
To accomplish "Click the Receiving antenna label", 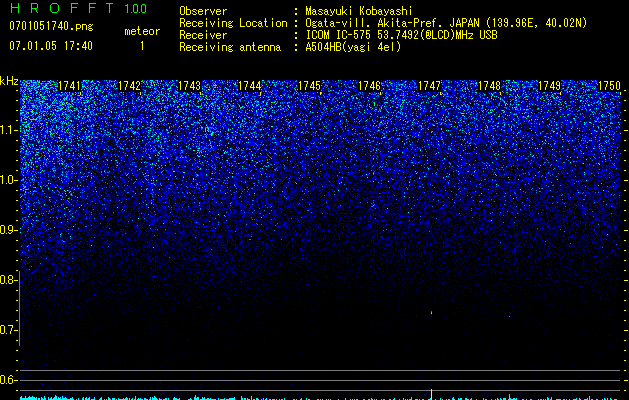I will 230,47.
